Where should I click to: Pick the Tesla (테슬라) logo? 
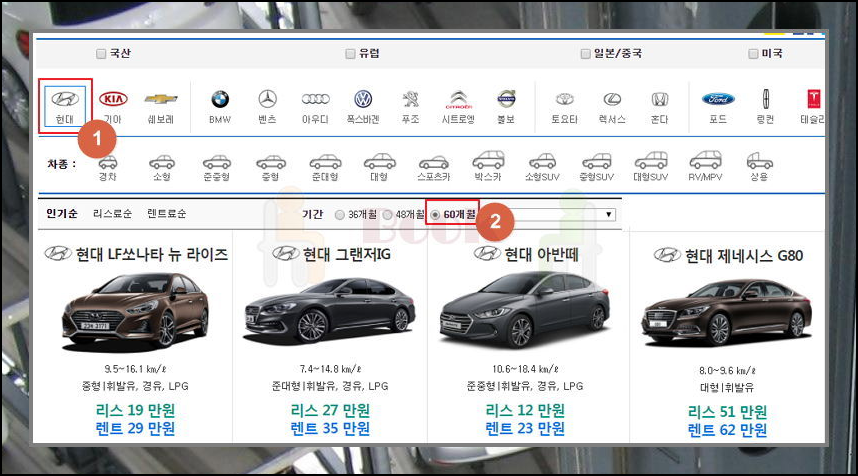point(814,99)
